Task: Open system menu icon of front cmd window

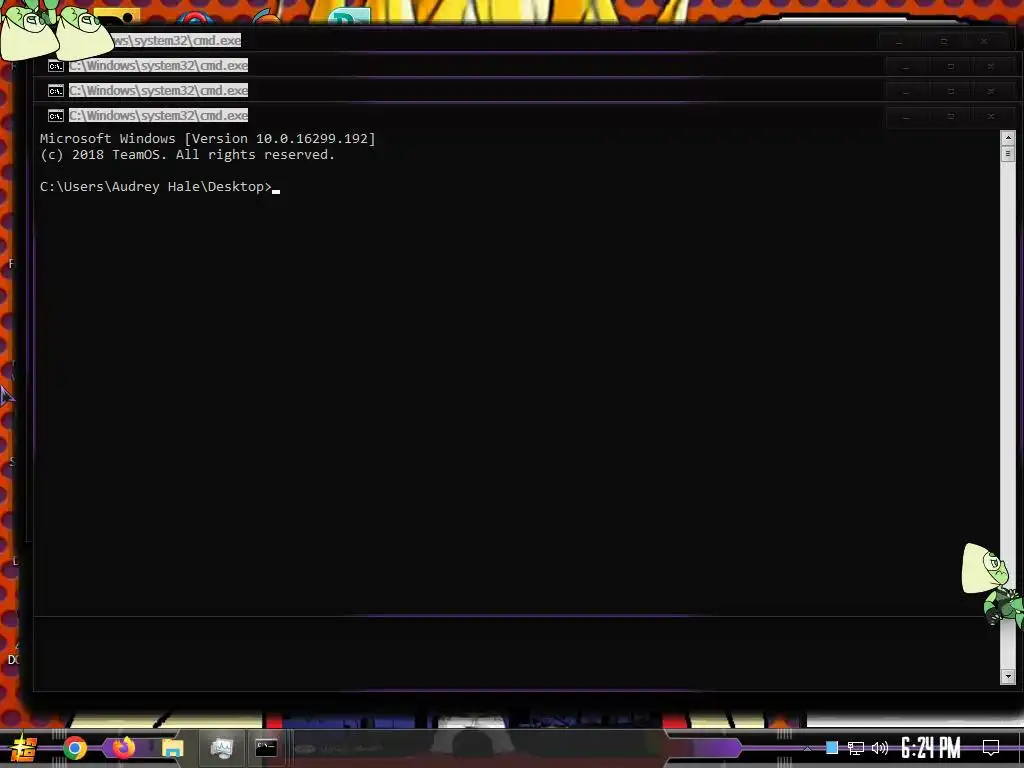Action: point(56,116)
